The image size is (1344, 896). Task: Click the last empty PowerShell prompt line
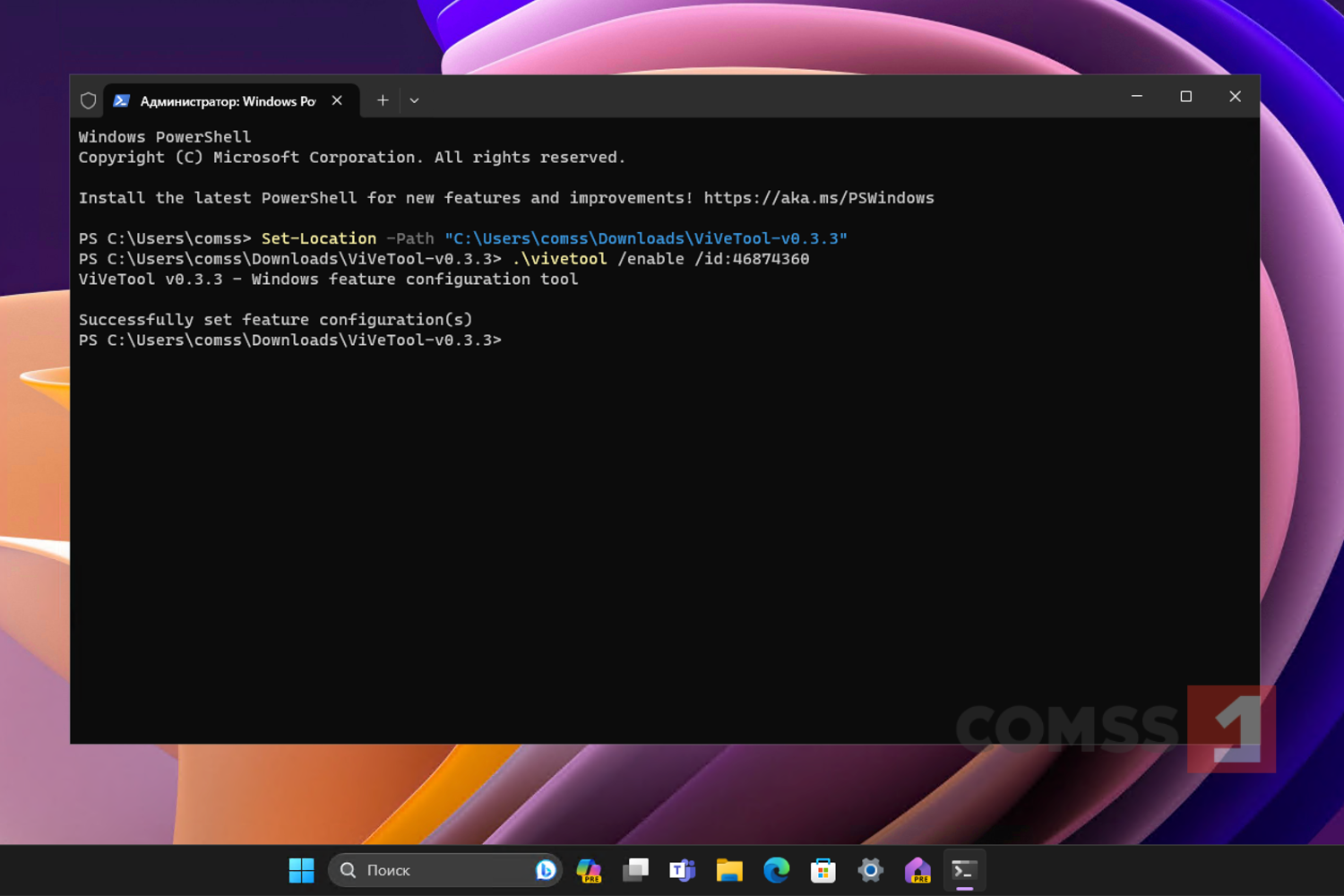pos(289,340)
